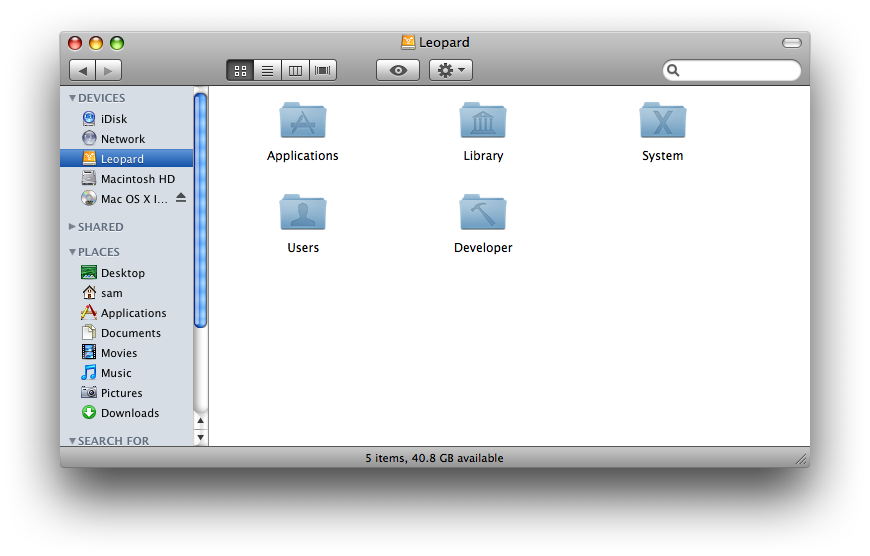Image resolution: width=870 pixels, height=556 pixels.
Task: Minimize the Finder window
Action: [96, 43]
